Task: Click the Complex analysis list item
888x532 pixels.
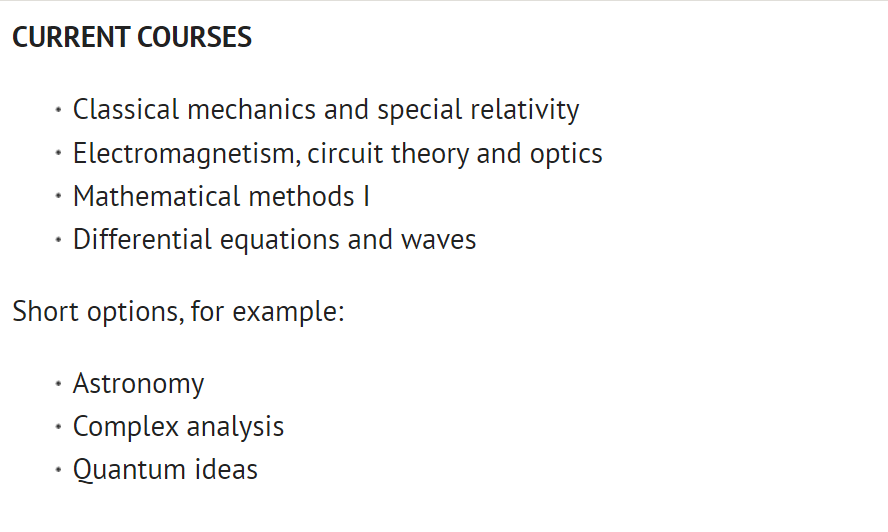Action: [178, 427]
